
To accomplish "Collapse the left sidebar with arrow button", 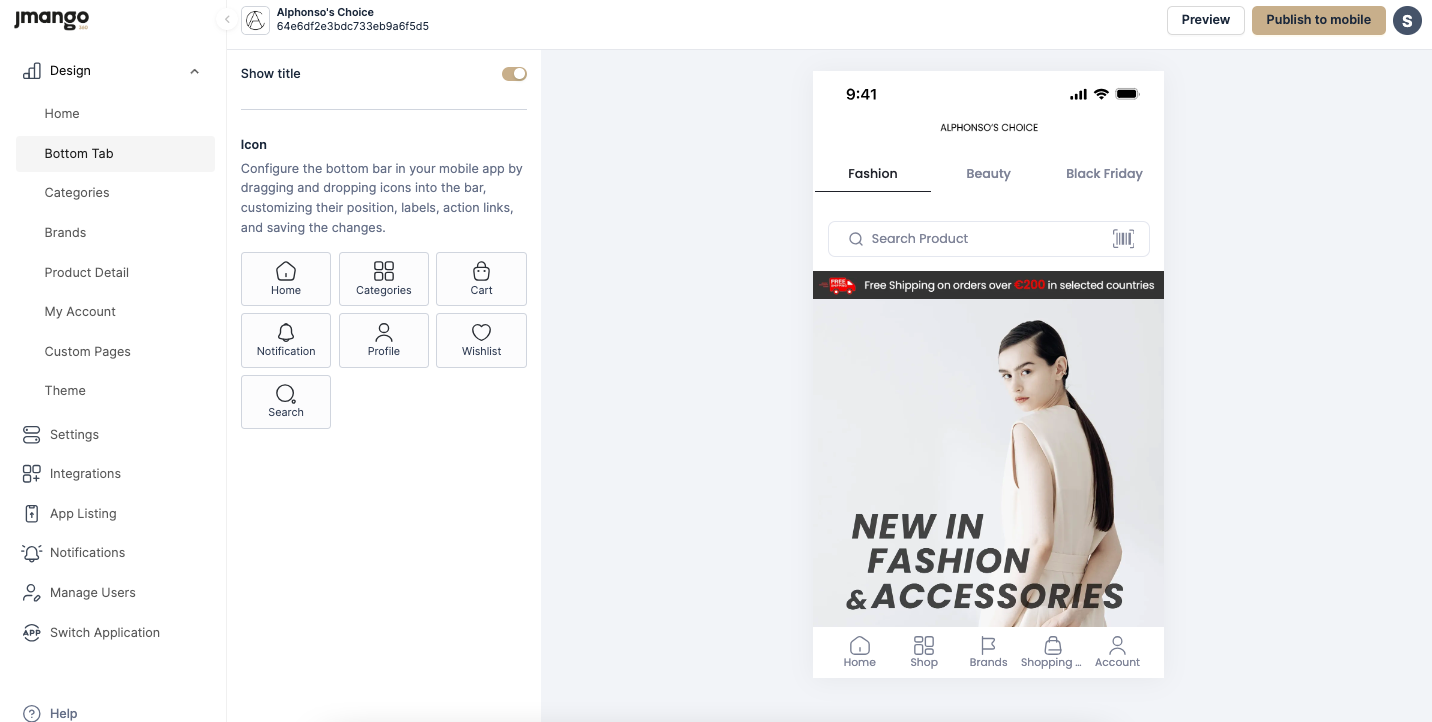I will coord(227,20).
